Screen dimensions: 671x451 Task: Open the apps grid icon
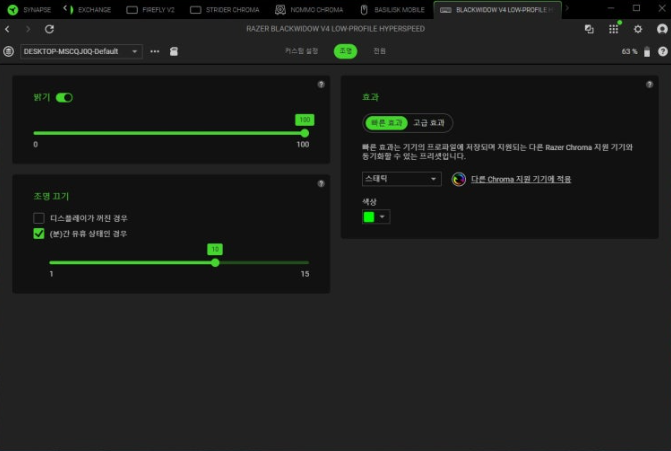pyautogui.click(x=613, y=29)
